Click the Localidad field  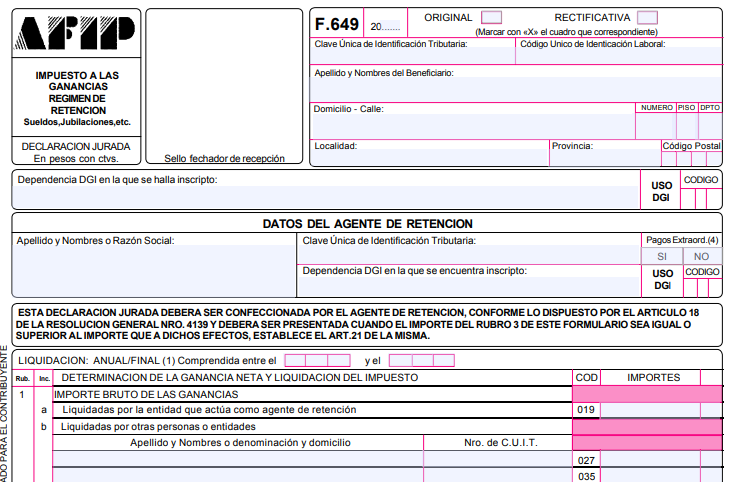429,158
